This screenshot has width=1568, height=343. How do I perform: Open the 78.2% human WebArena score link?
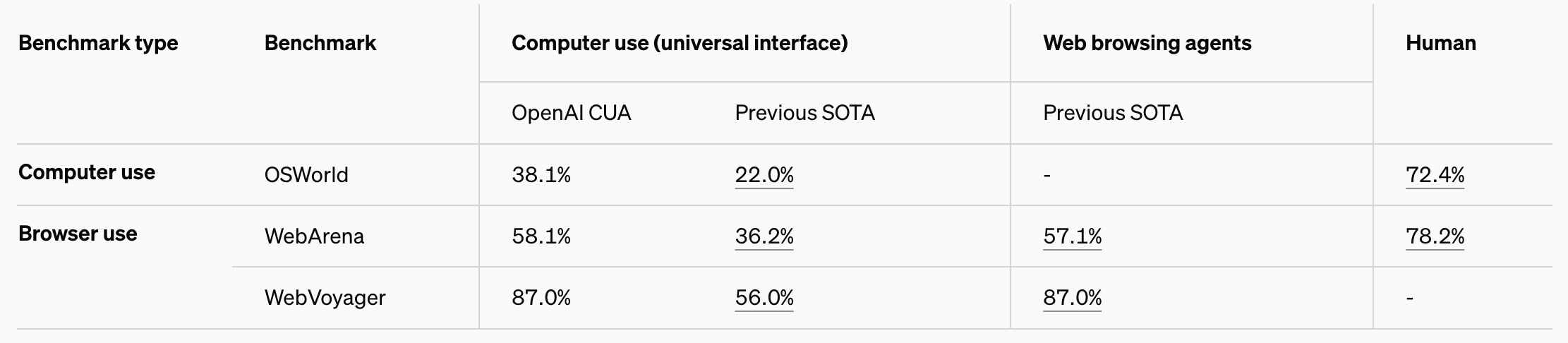click(1435, 236)
